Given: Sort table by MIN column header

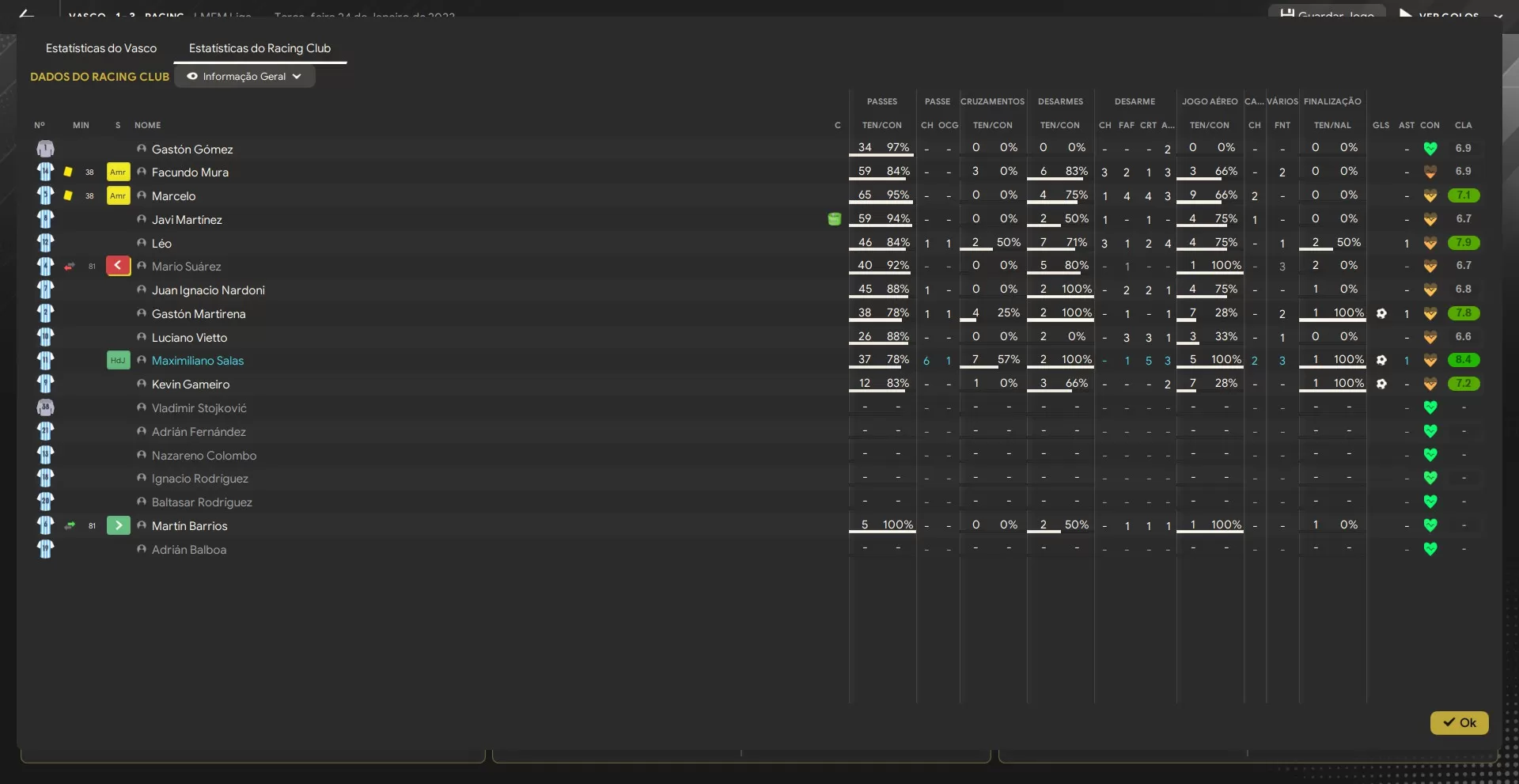Looking at the screenshot, I should (x=81, y=125).
